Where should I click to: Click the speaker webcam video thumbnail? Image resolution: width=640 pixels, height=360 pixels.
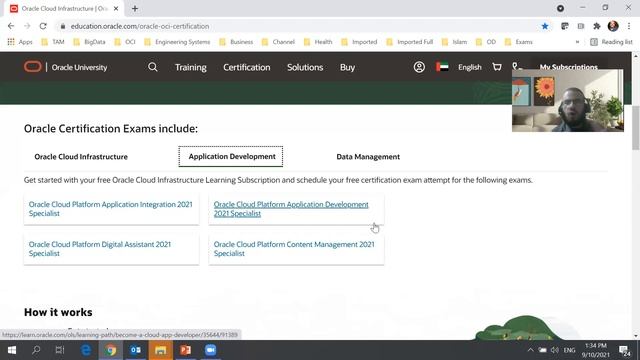point(568,100)
